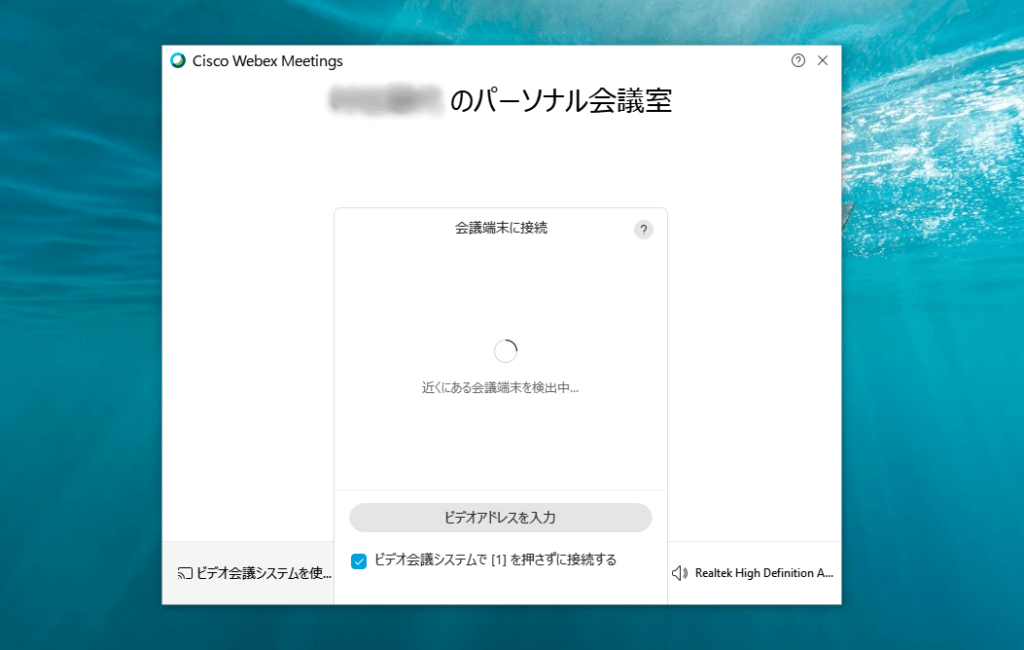1024x650 pixels.
Task: Click the 近くにある会議端末を検出中... text
Action: coord(500,387)
